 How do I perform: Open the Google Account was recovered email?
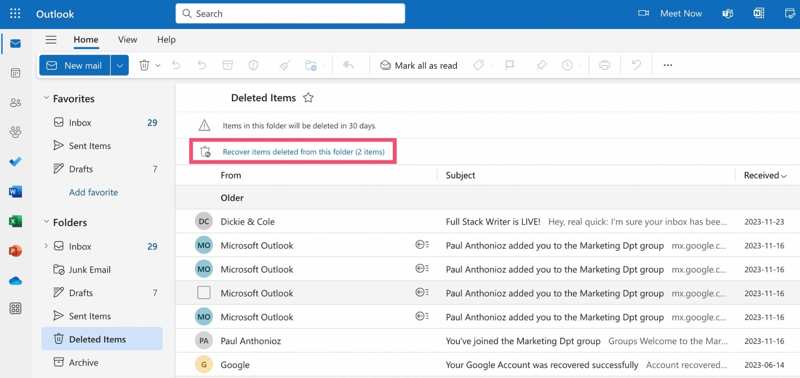click(487, 365)
